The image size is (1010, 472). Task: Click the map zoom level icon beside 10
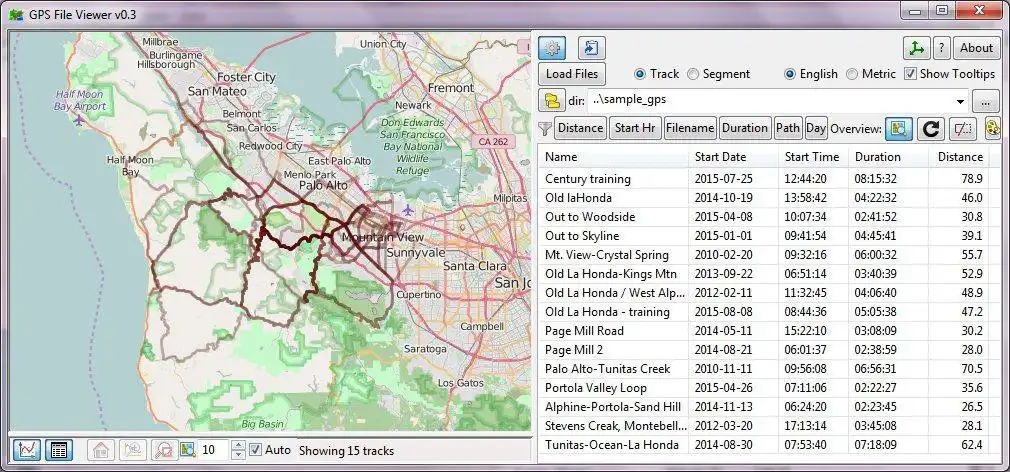187,449
